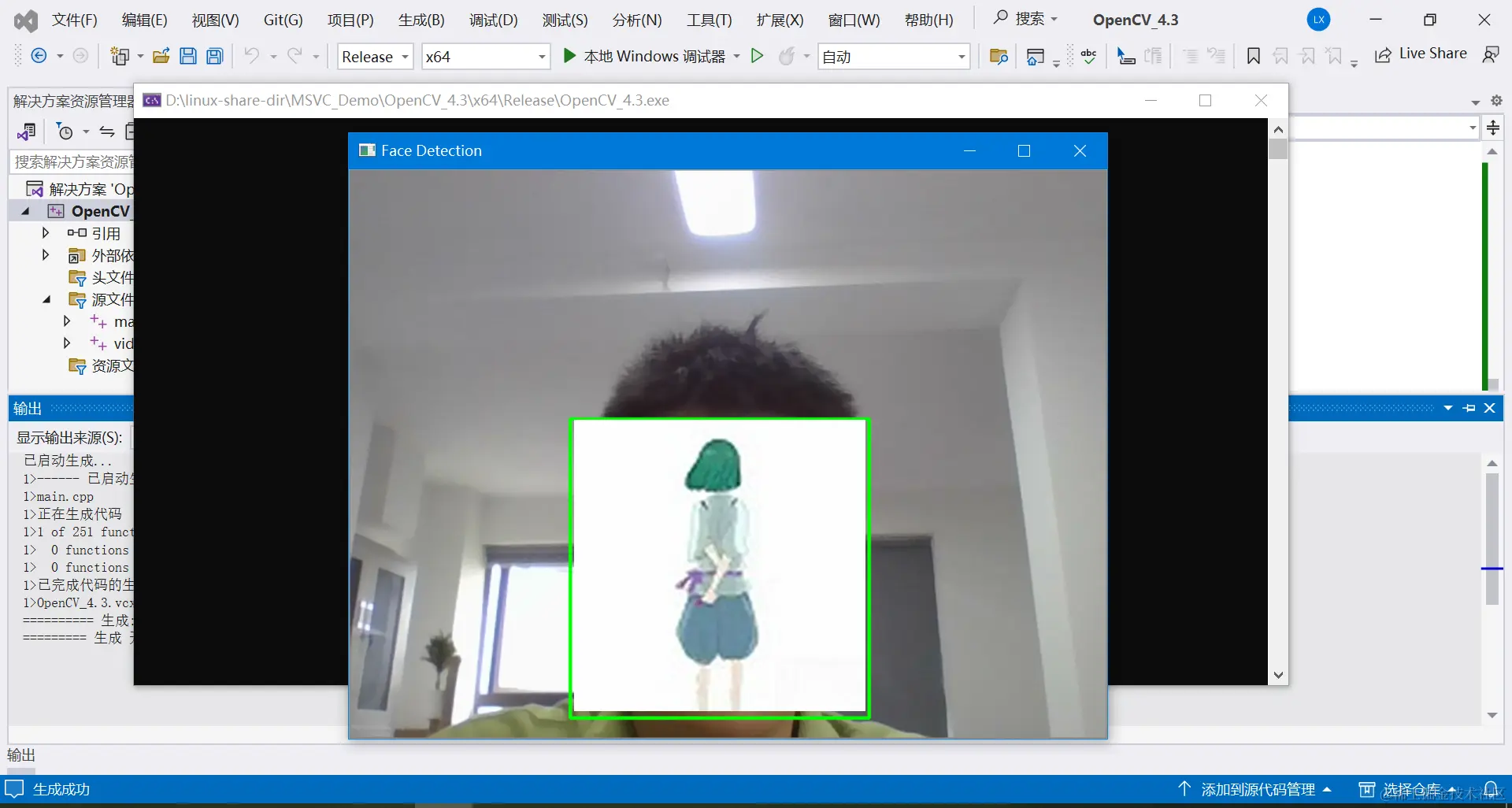Expand the main.cpp file node
1512x808 pixels.
[x=67, y=321]
